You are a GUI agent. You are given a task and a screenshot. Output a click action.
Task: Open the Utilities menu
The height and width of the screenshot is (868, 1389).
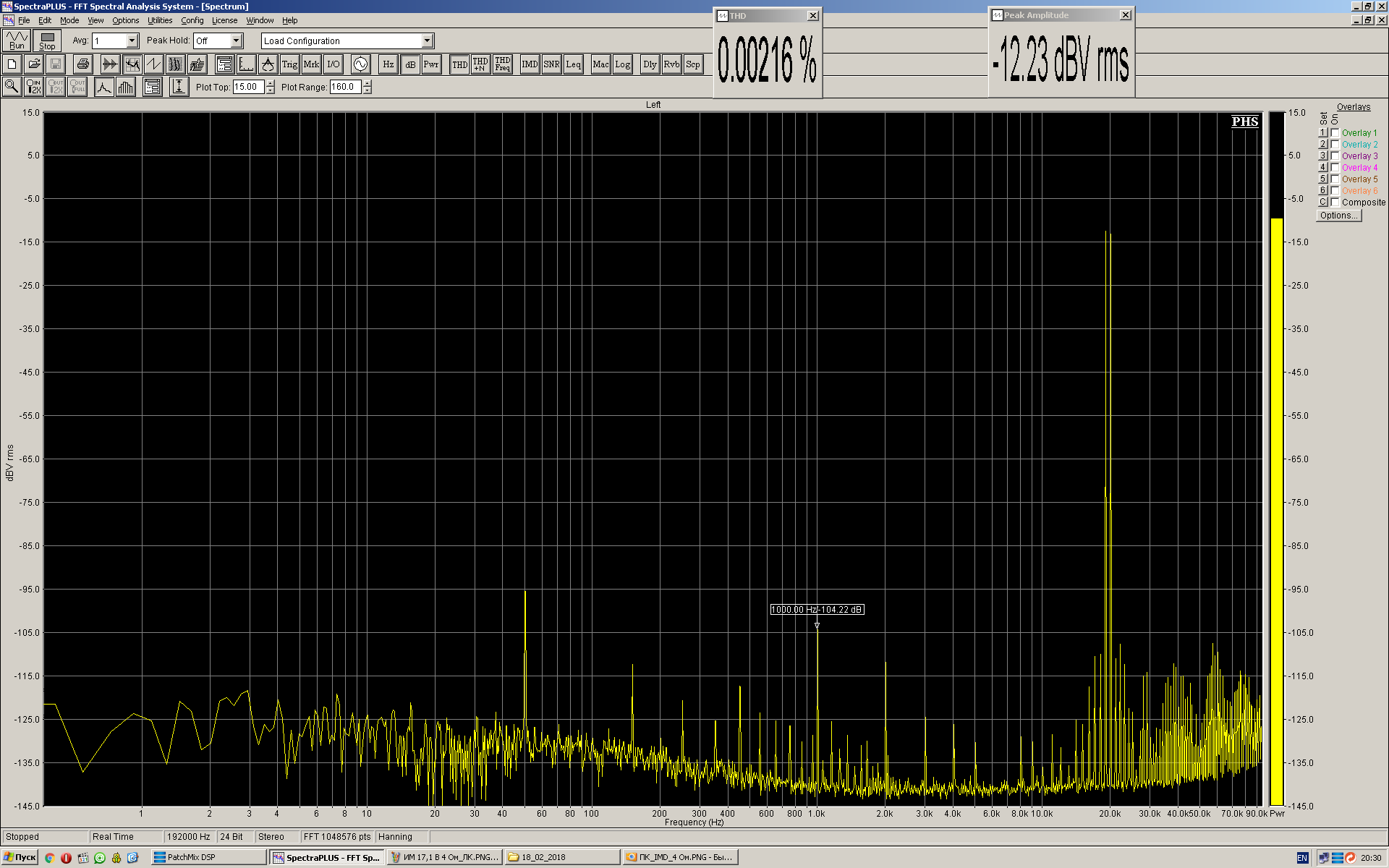[x=160, y=20]
